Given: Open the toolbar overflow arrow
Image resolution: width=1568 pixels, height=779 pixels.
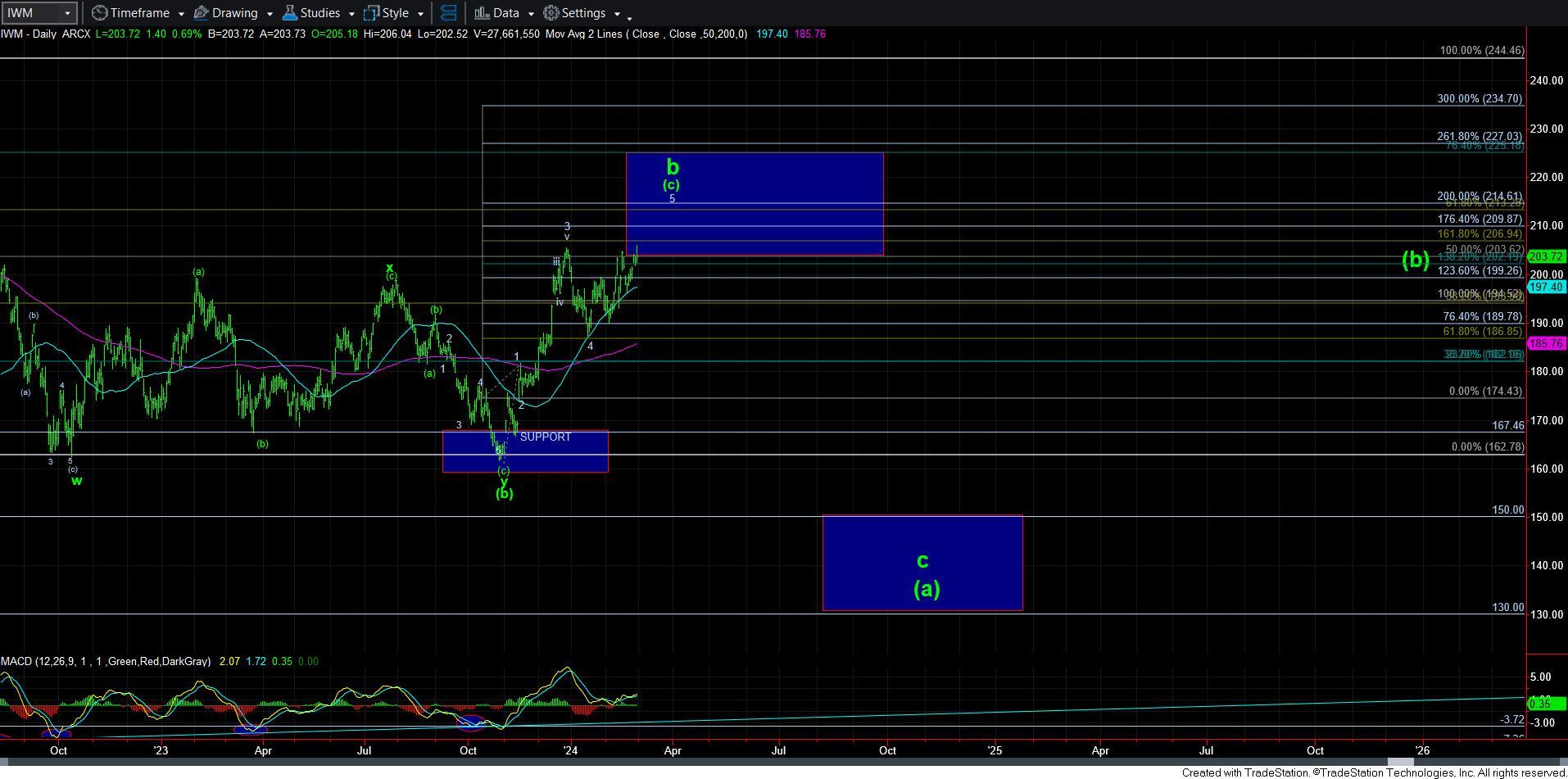Looking at the screenshot, I should click(x=629, y=17).
